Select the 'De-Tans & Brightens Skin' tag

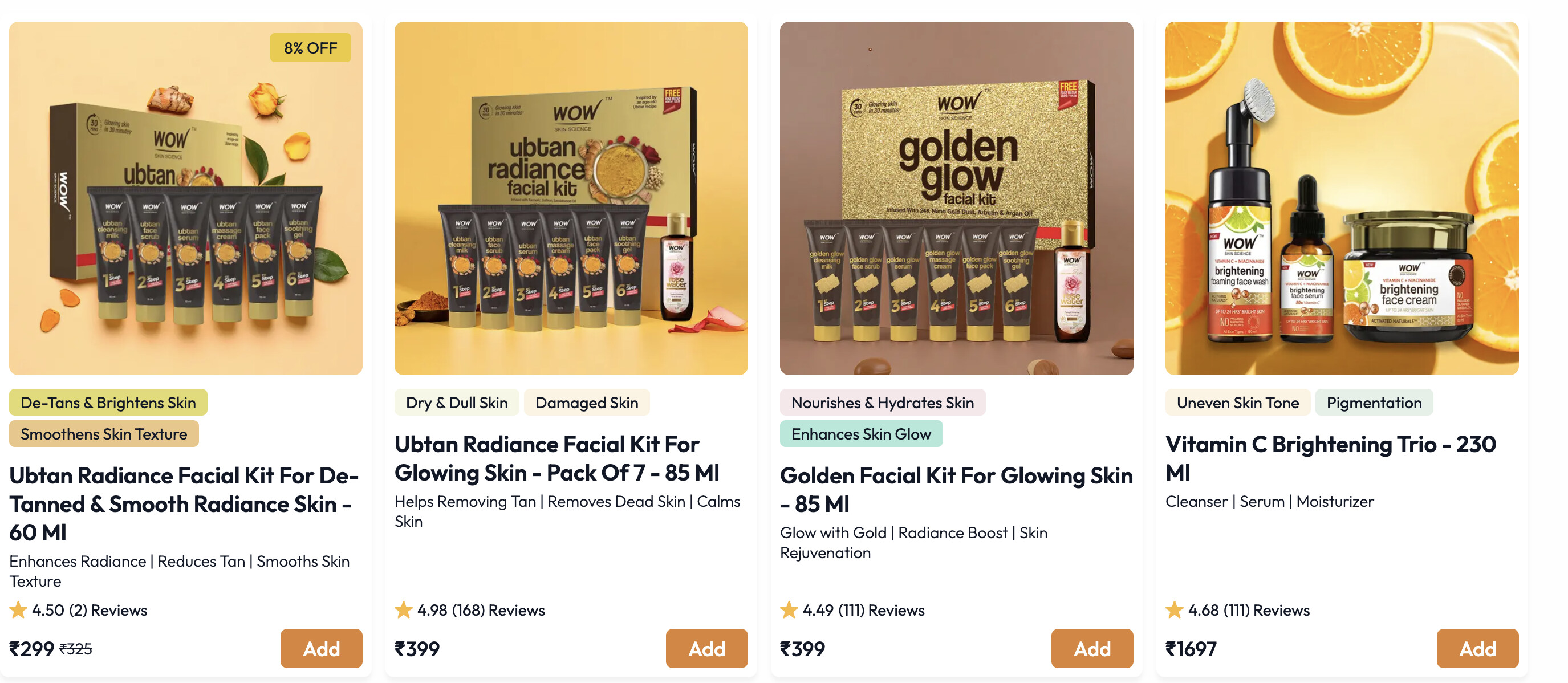(x=108, y=403)
